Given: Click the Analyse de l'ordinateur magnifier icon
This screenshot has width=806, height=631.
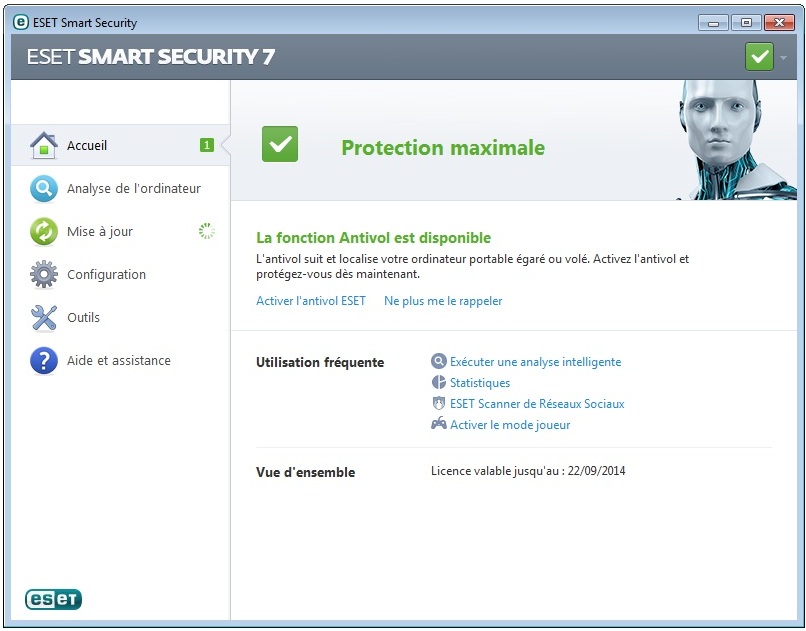Looking at the screenshot, I should 44,189.
